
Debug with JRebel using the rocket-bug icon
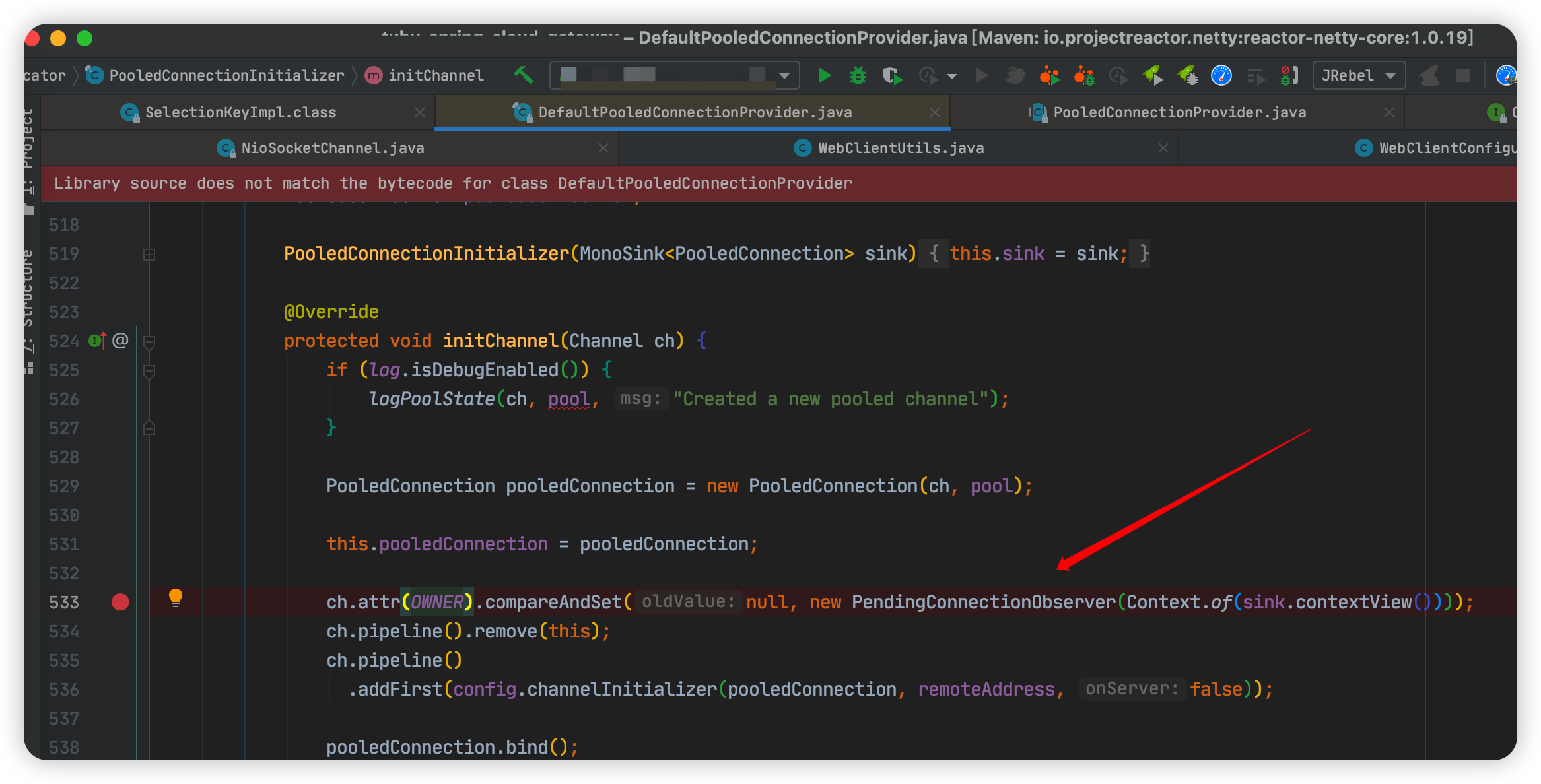tap(1188, 75)
